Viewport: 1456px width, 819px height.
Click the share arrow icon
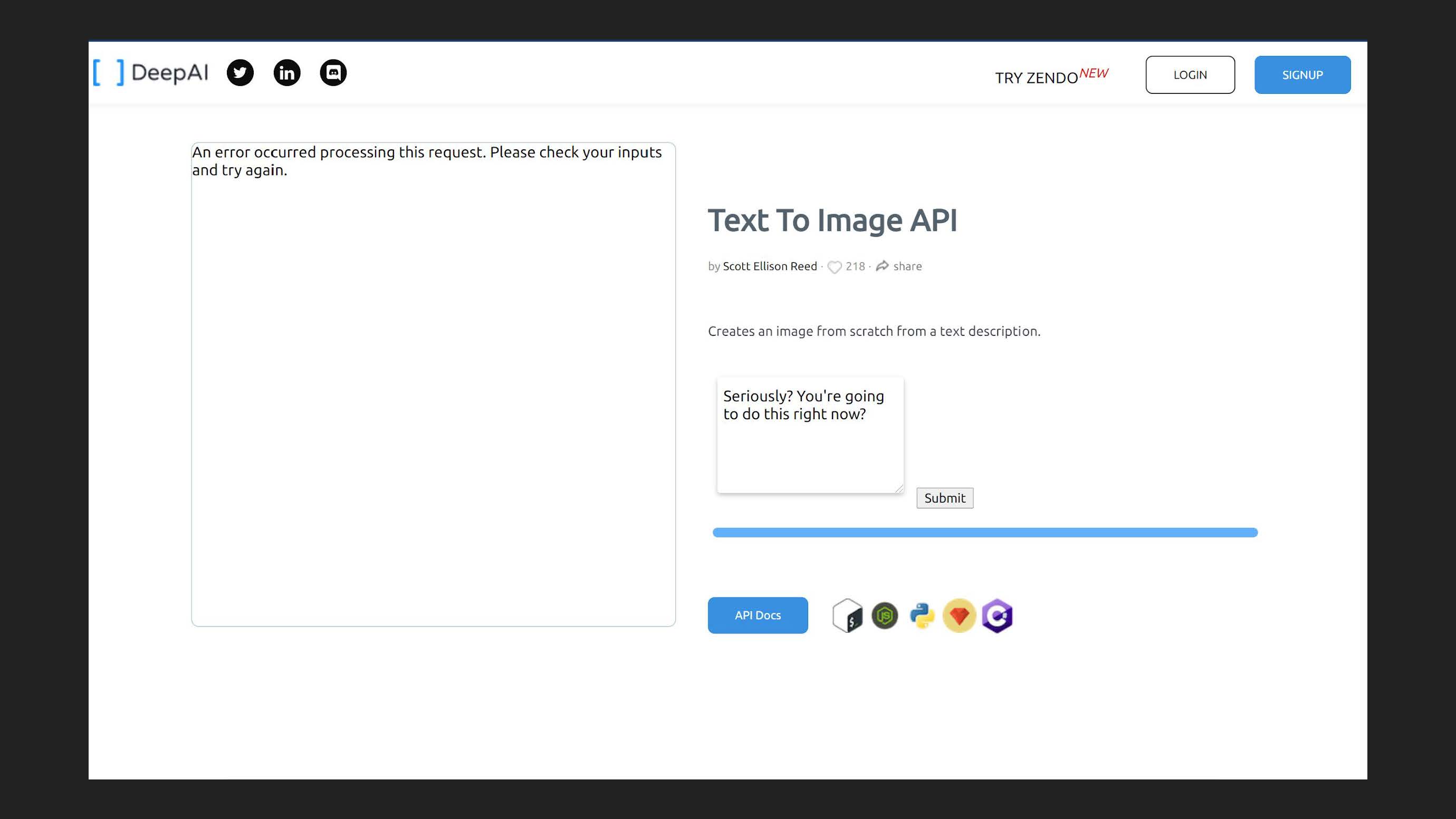pos(882,266)
